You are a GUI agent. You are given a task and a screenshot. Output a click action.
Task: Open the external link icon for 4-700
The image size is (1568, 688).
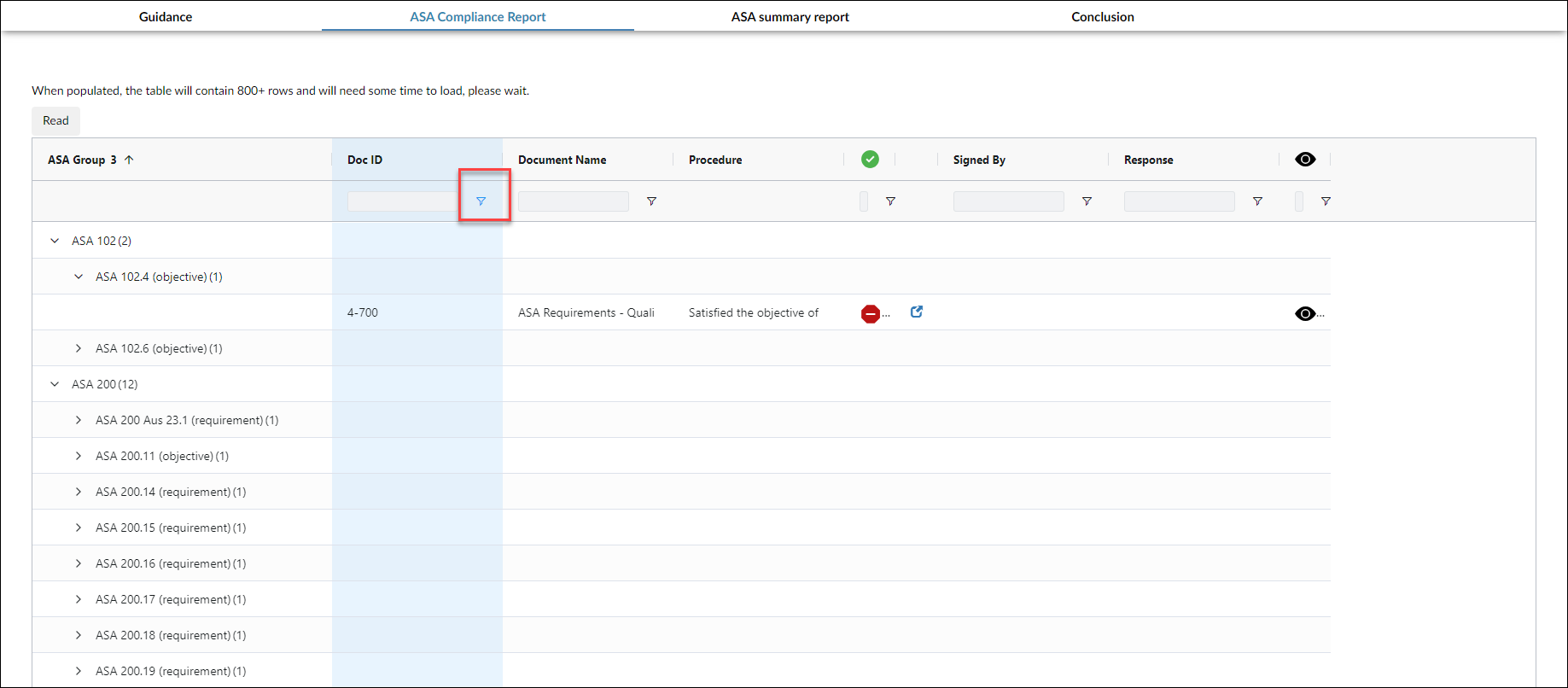click(x=917, y=312)
